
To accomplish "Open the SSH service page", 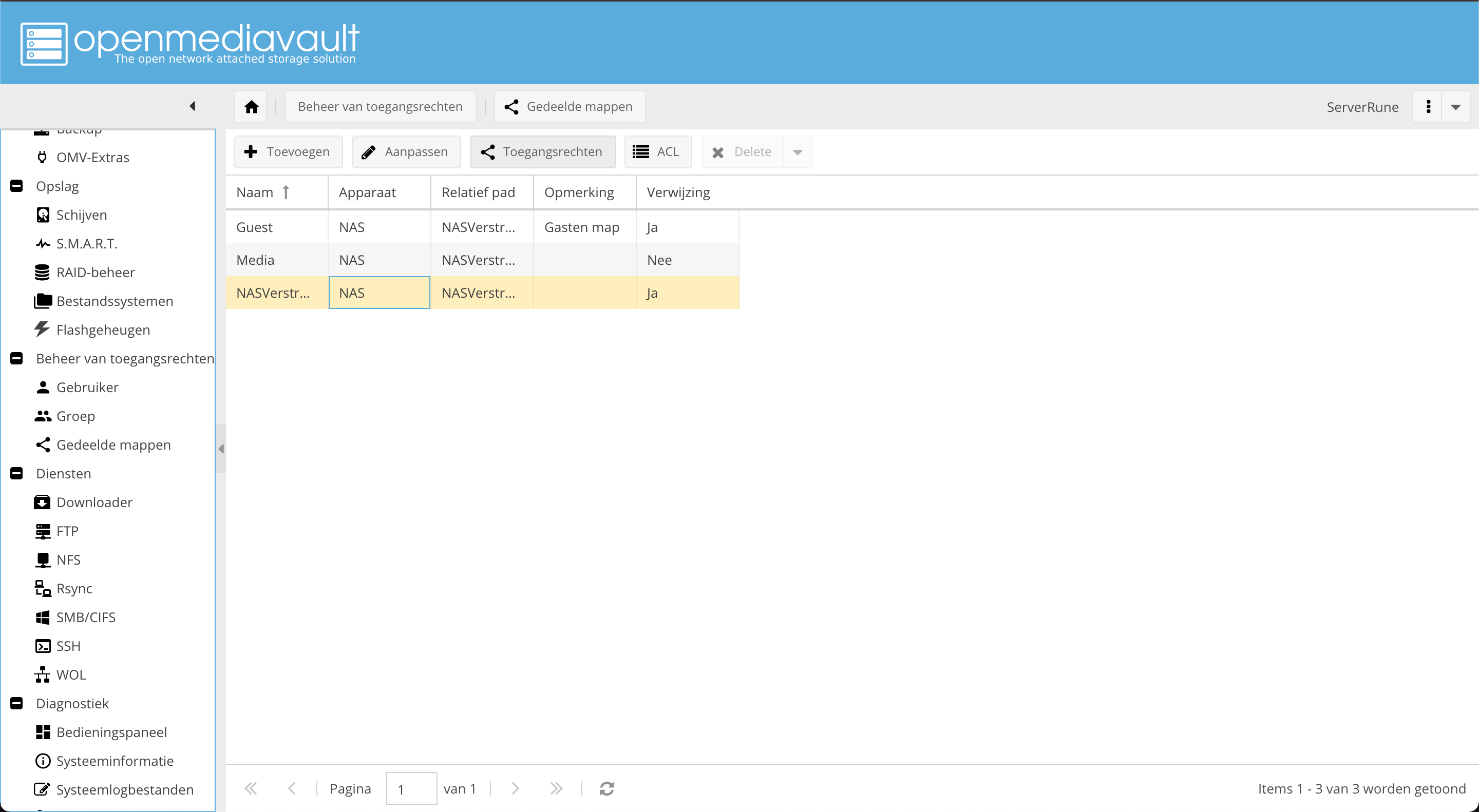I will [68, 646].
